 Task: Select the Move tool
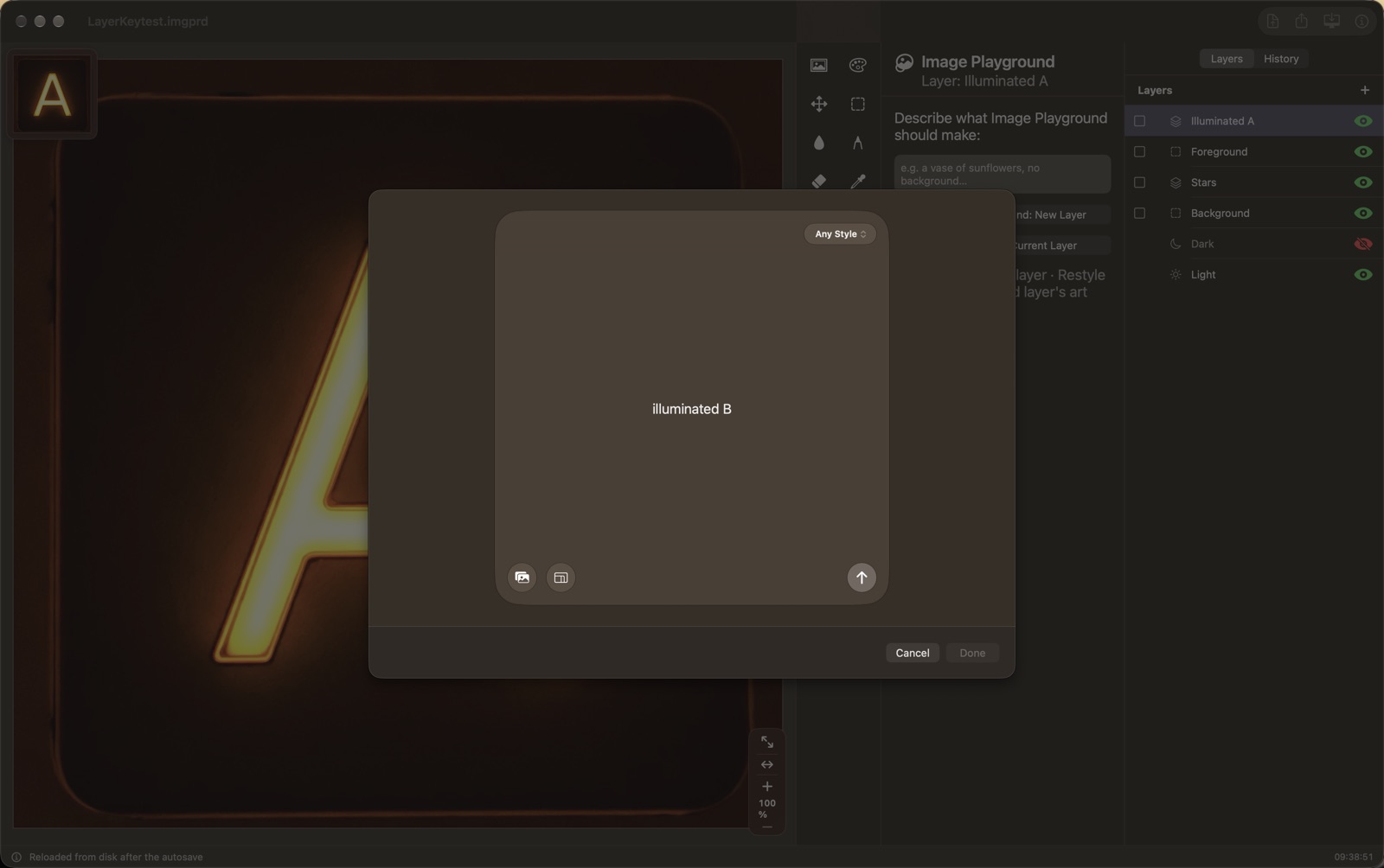pyautogui.click(x=818, y=104)
